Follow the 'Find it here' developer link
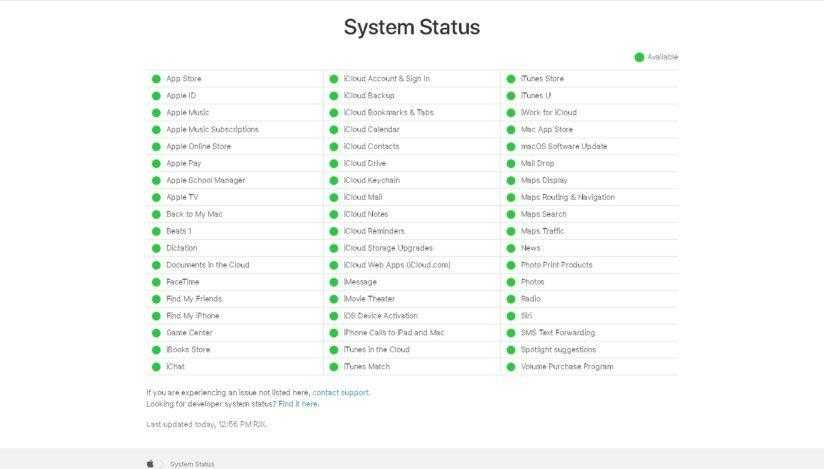The image size is (824, 469). [x=298, y=404]
